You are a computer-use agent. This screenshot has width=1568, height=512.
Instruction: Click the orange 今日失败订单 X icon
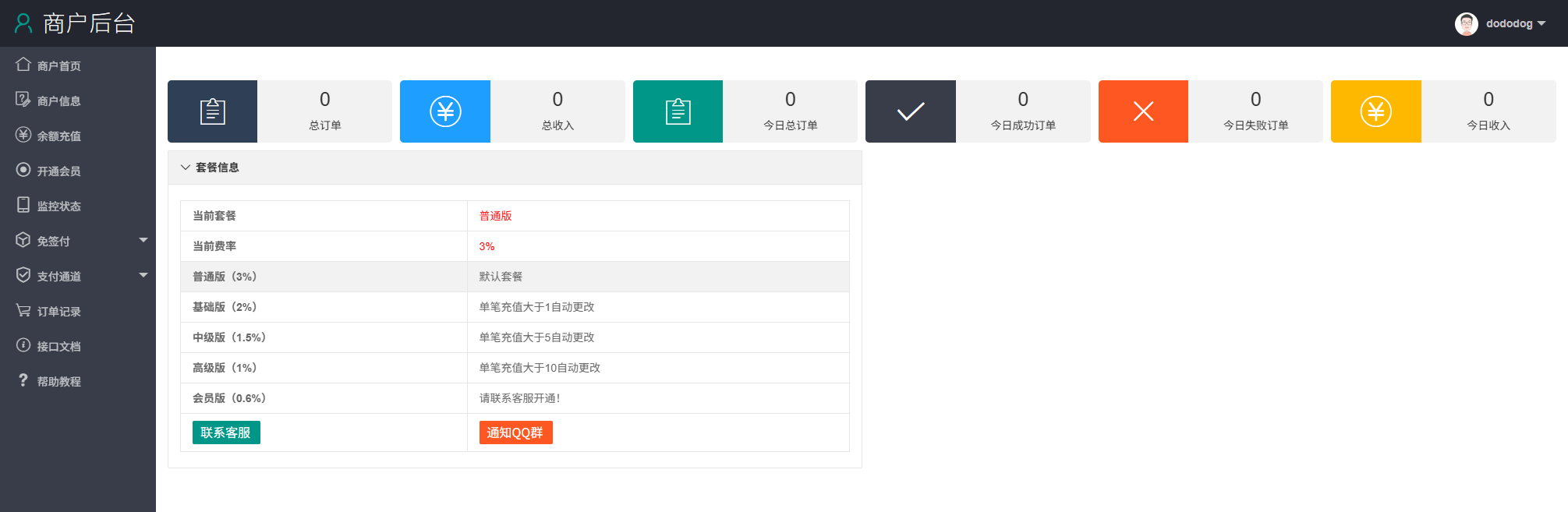click(1143, 111)
